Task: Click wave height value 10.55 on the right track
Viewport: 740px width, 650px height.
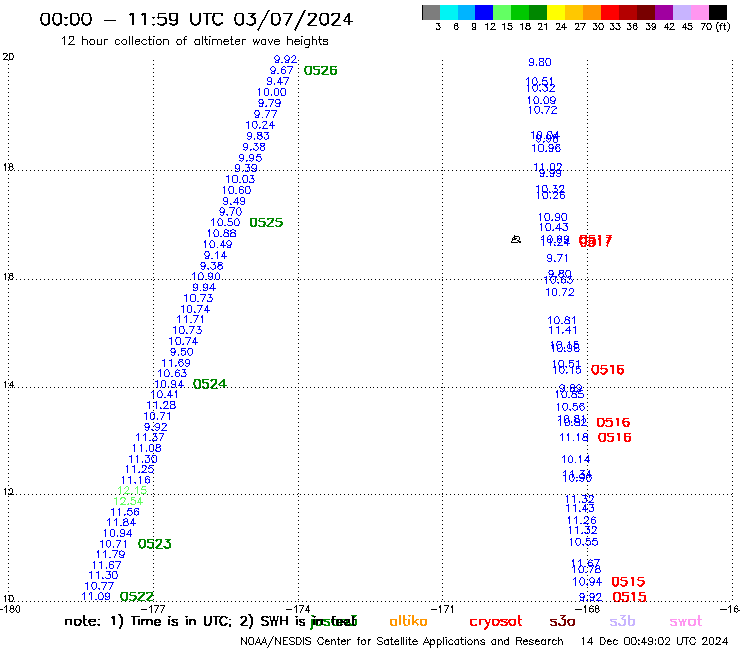Action: pyautogui.click(x=583, y=542)
